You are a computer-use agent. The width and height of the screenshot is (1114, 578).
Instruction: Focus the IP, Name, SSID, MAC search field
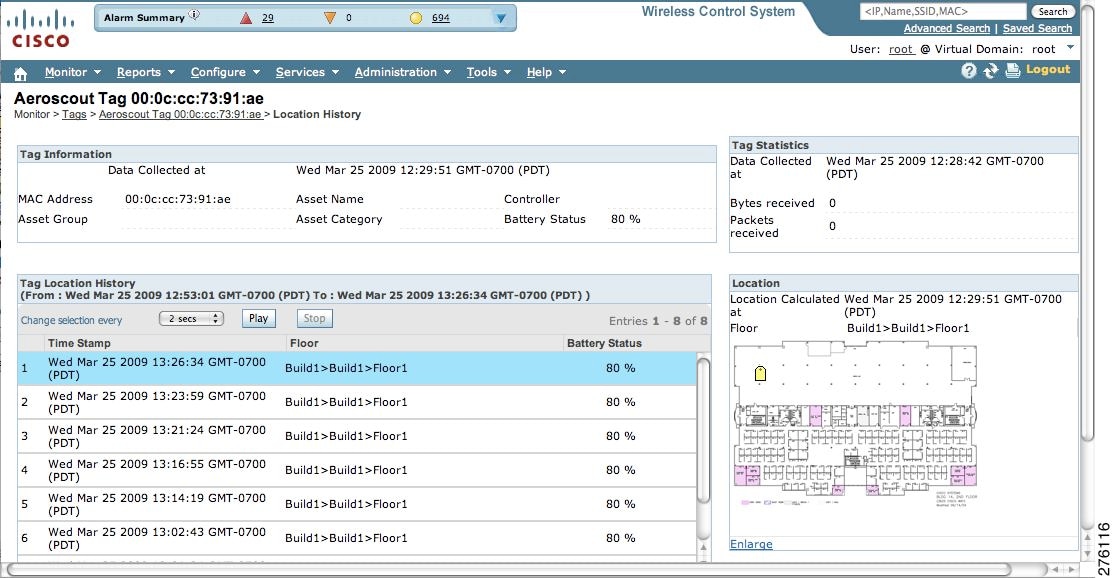(x=943, y=11)
